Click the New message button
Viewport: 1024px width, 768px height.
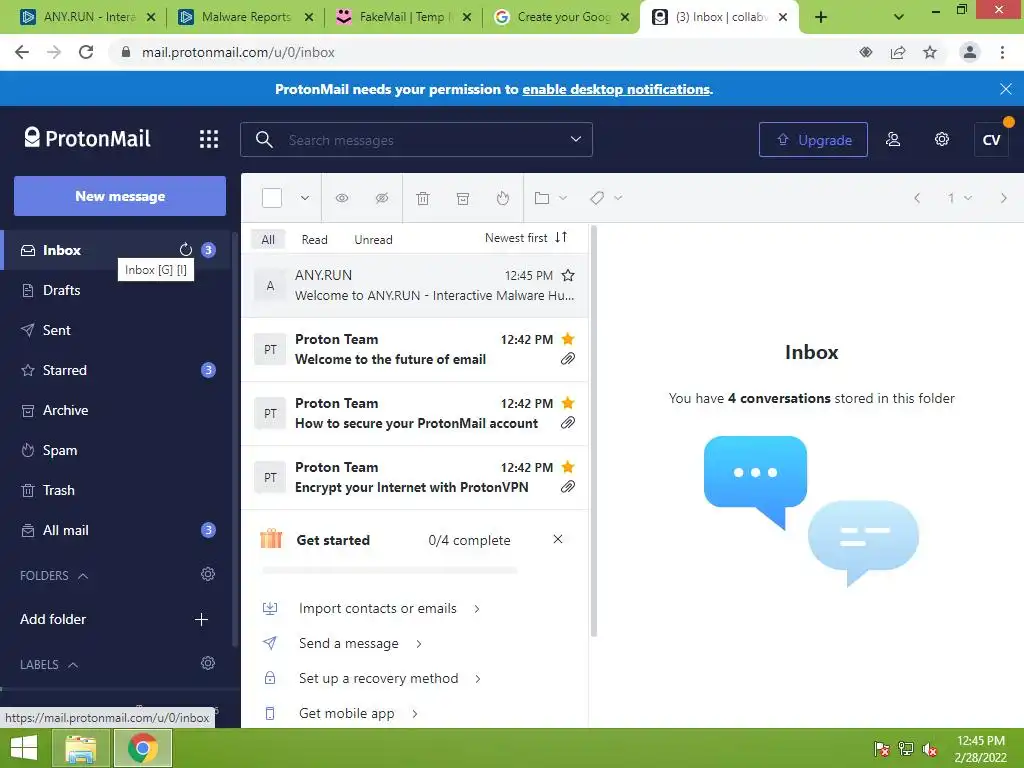pos(120,196)
